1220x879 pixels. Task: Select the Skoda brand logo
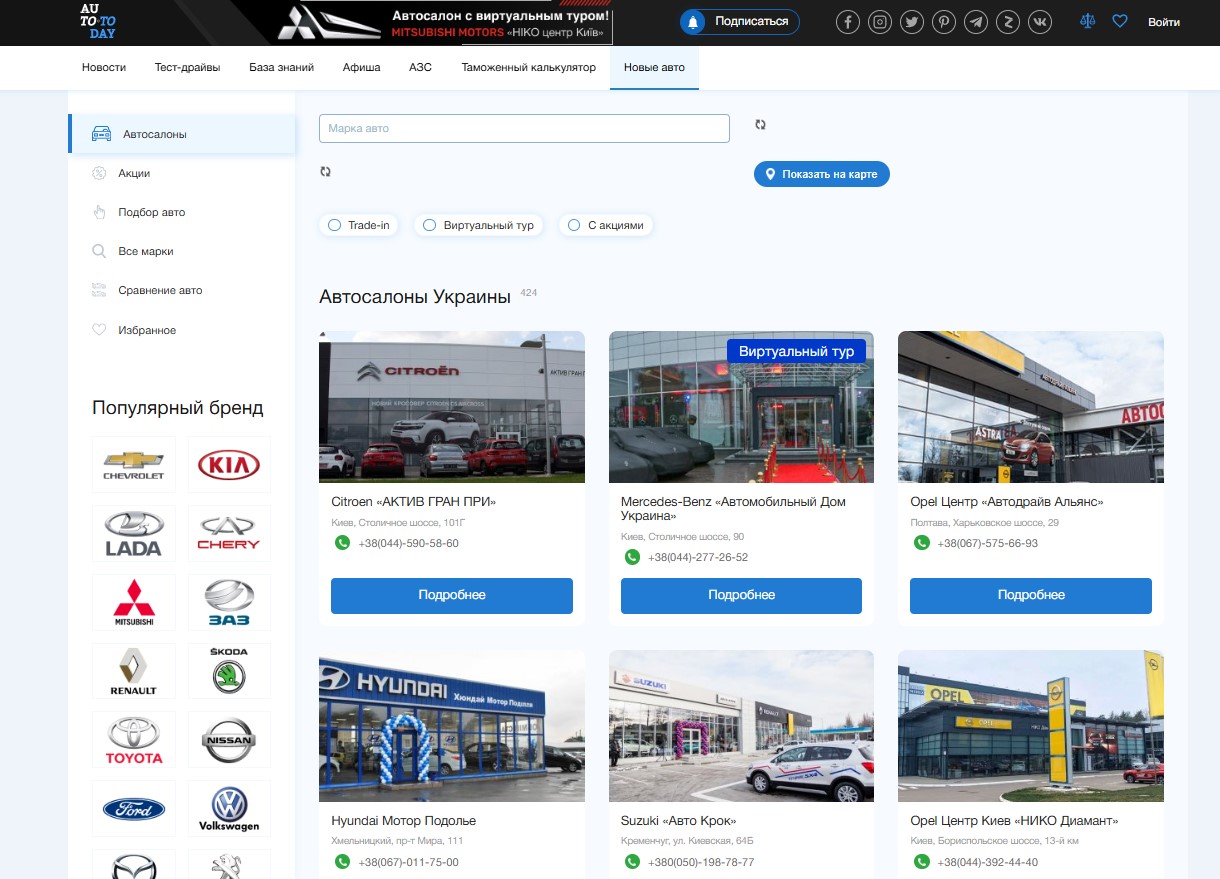[229, 671]
